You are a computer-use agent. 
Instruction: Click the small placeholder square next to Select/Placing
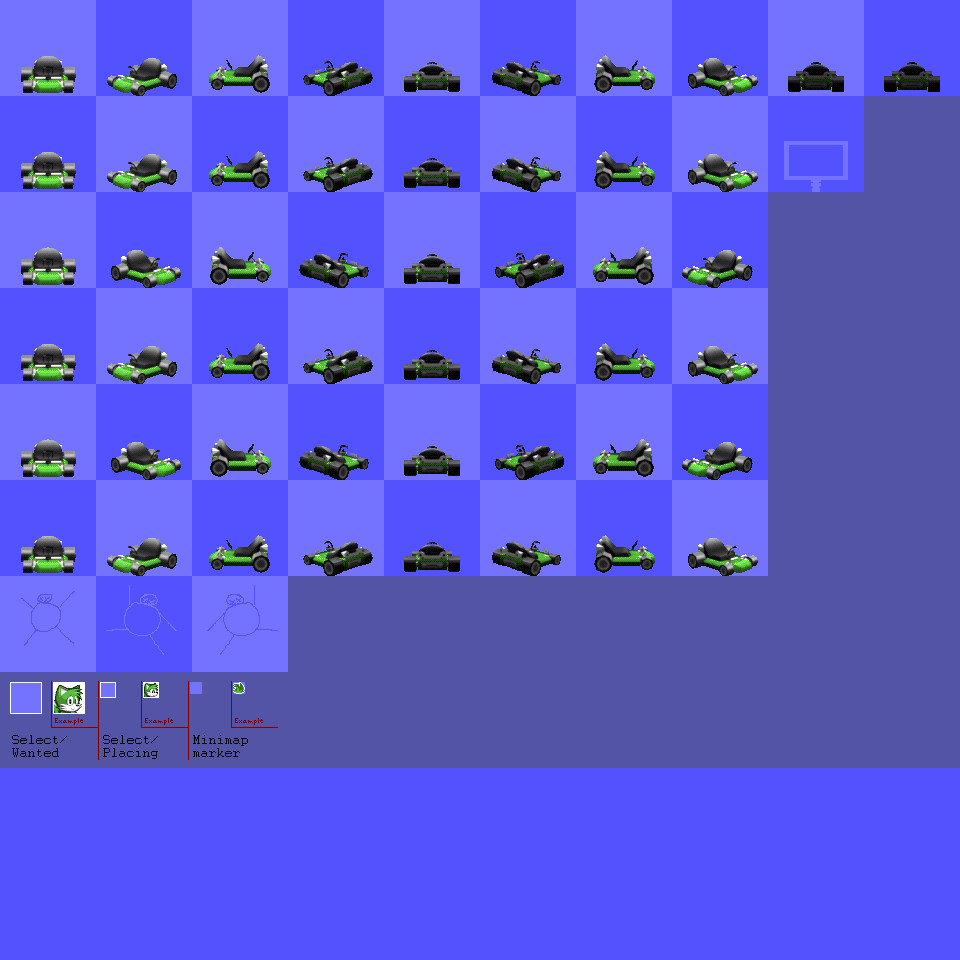click(106, 689)
